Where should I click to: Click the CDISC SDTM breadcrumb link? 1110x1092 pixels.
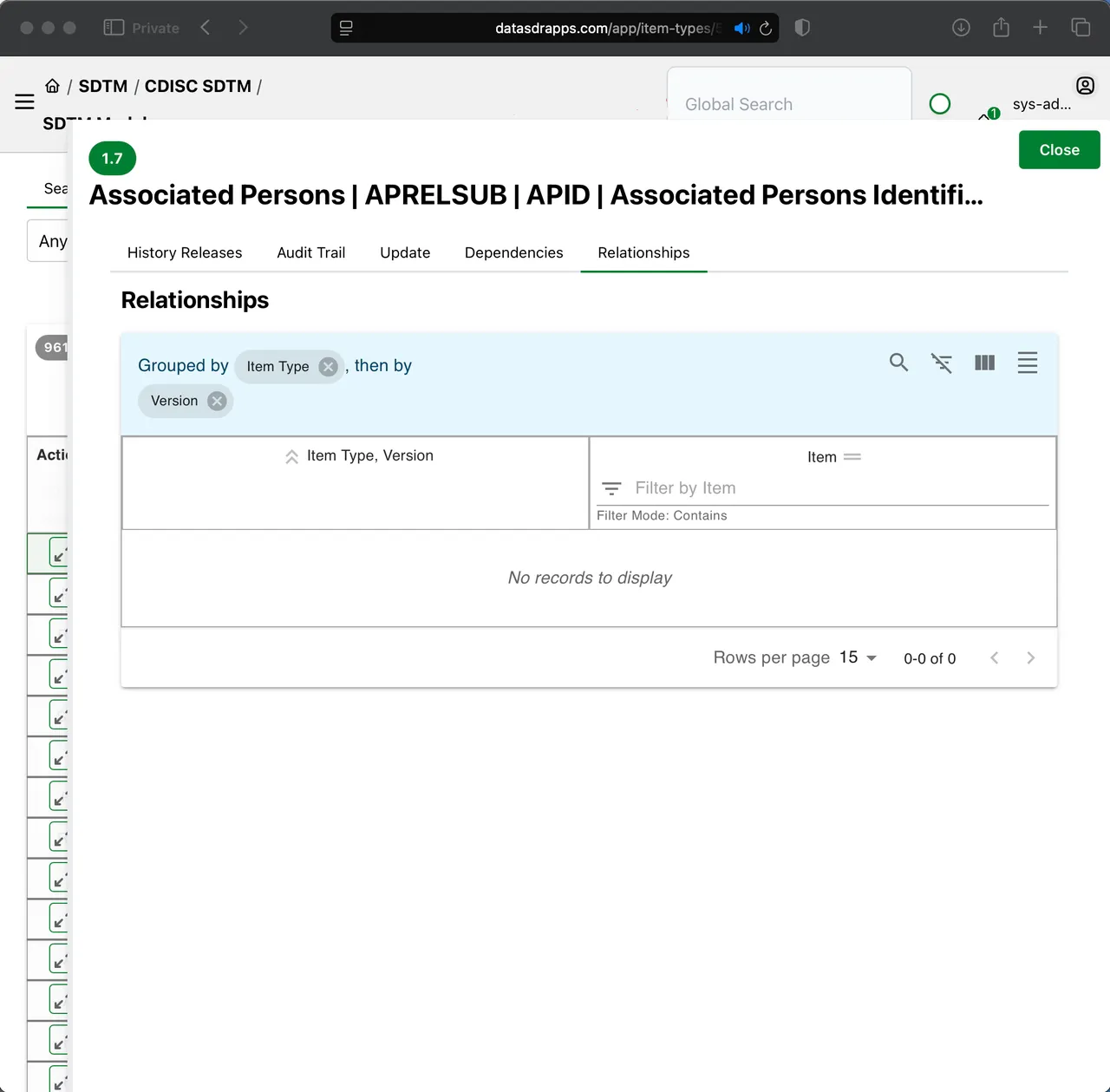pos(198,86)
